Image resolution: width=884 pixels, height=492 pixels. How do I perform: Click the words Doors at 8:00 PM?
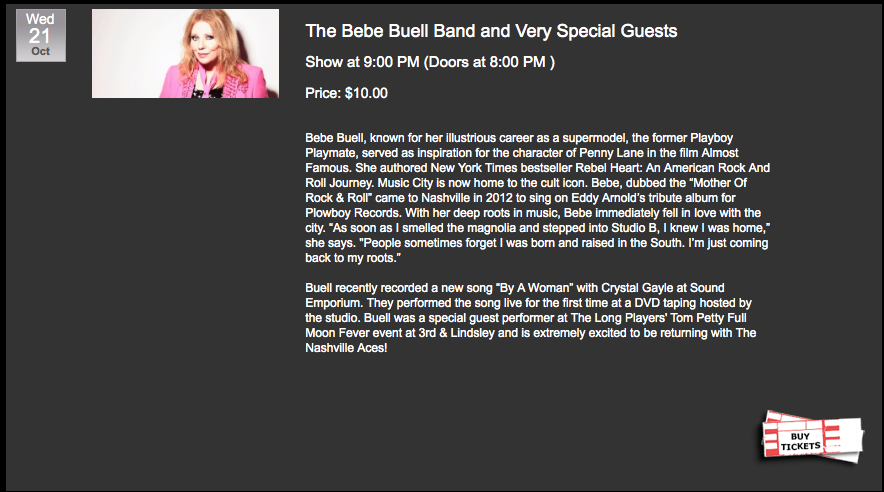(x=489, y=62)
